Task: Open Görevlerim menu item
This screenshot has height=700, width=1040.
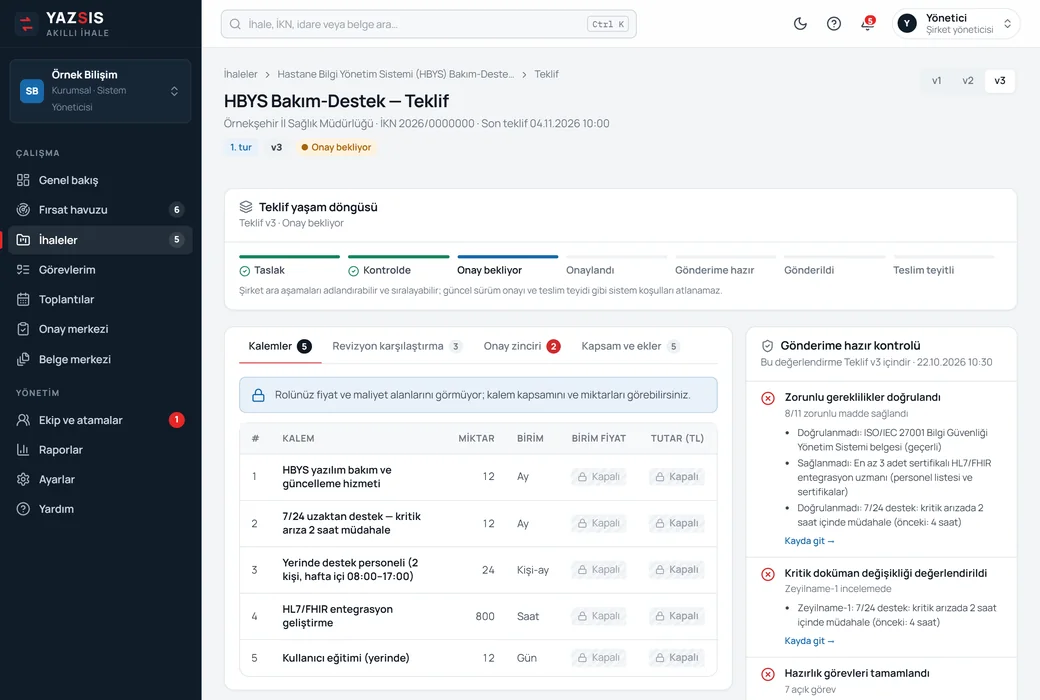Action: [100, 269]
